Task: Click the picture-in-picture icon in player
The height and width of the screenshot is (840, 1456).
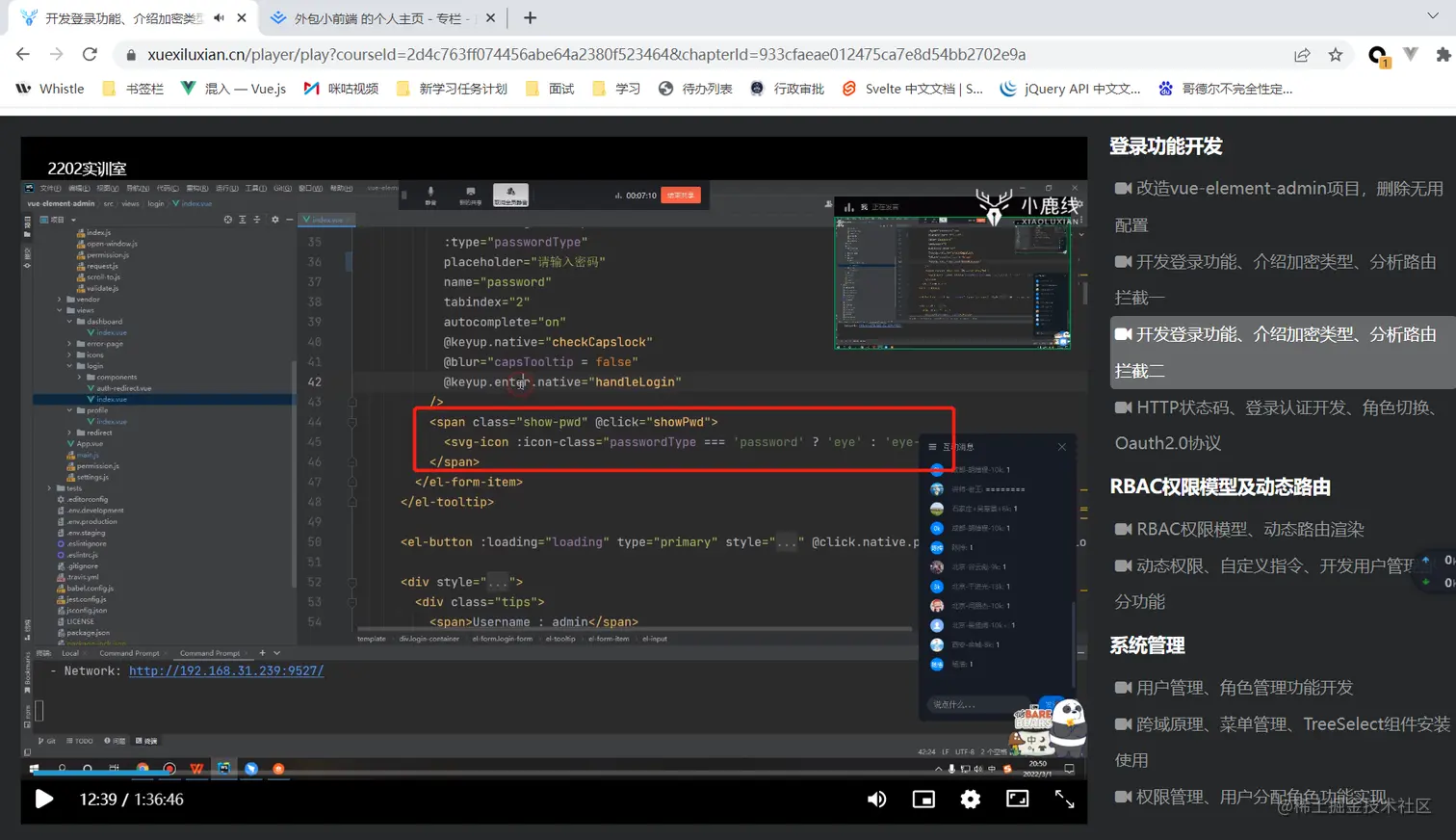Action: 923,799
